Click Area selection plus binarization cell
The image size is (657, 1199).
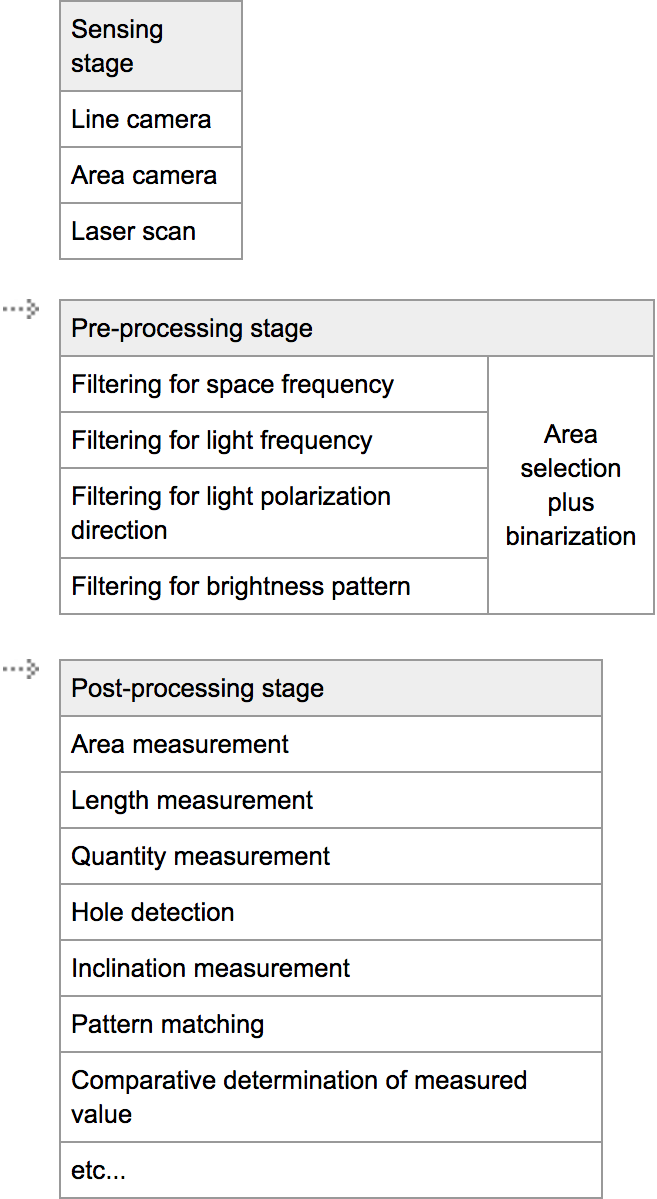pos(571,485)
